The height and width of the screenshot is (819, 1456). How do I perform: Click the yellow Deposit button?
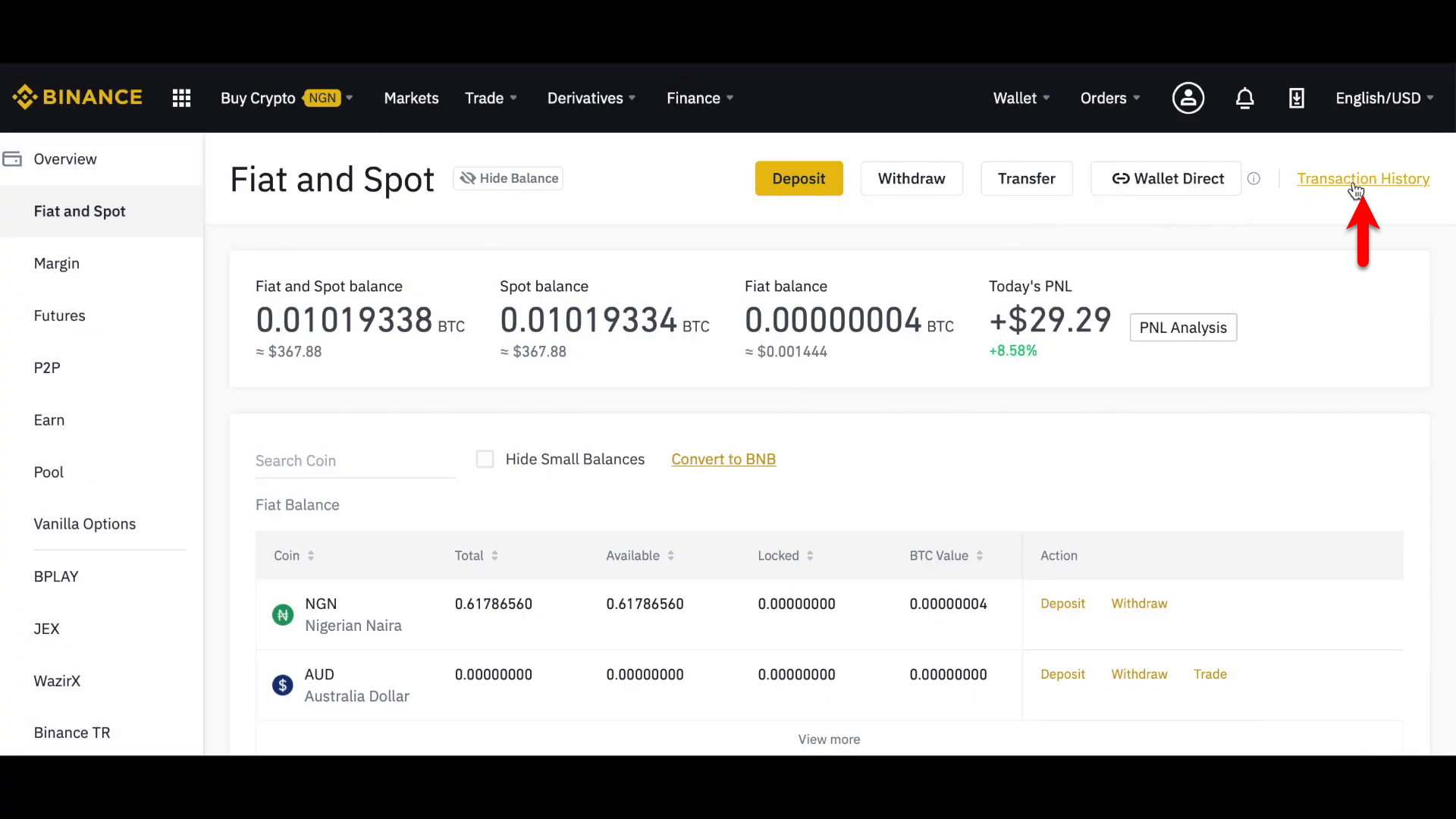tap(799, 178)
